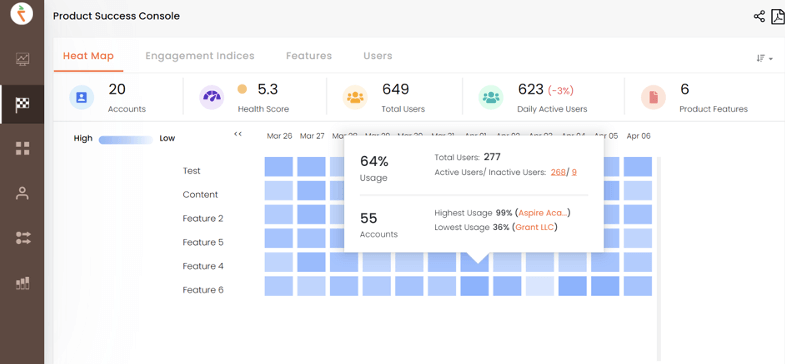Click the Health Score gauge icon
The image size is (785, 364).
click(212, 97)
